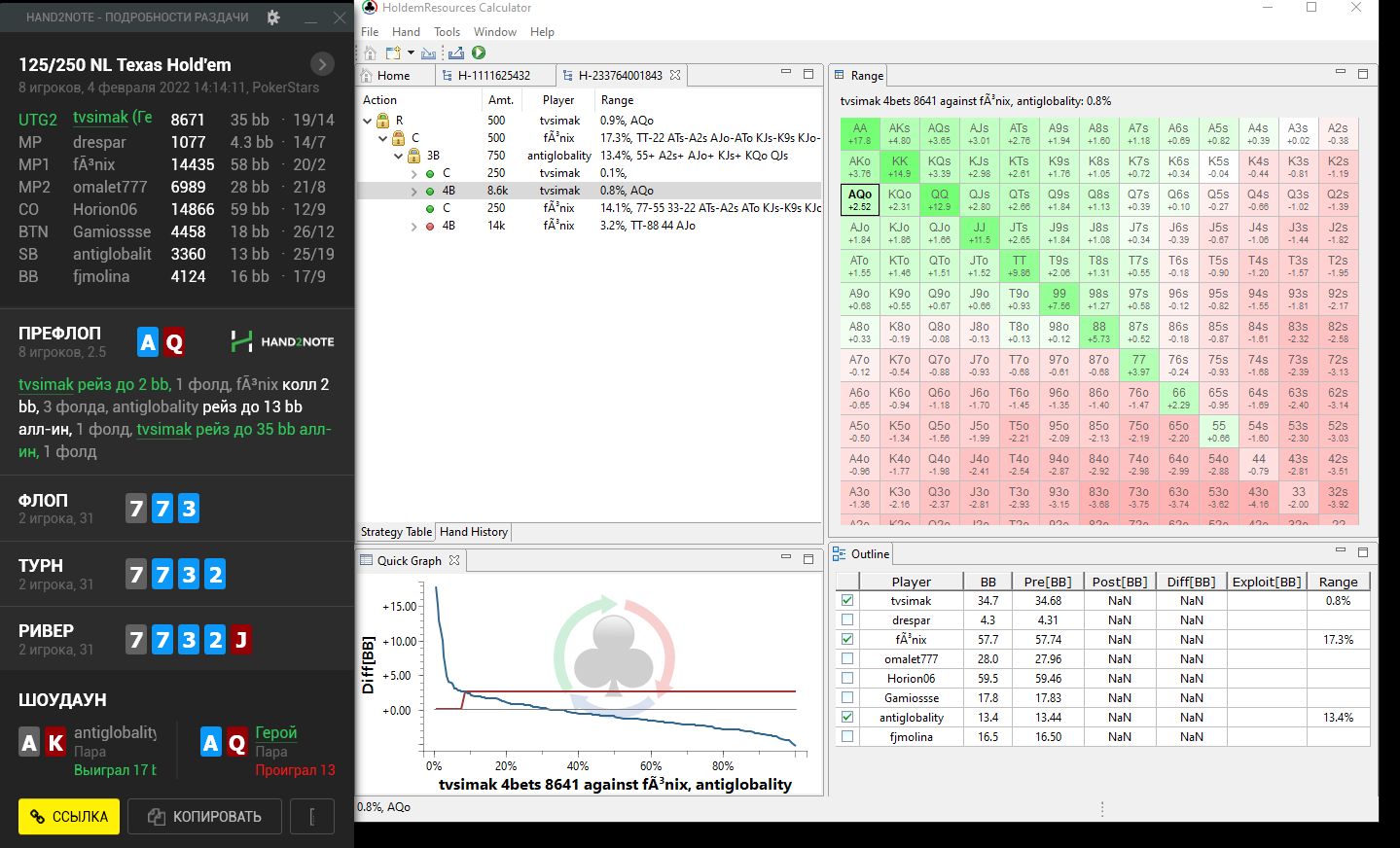Click the green run calculation icon
The height and width of the screenshot is (848, 1400).
[x=479, y=53]
